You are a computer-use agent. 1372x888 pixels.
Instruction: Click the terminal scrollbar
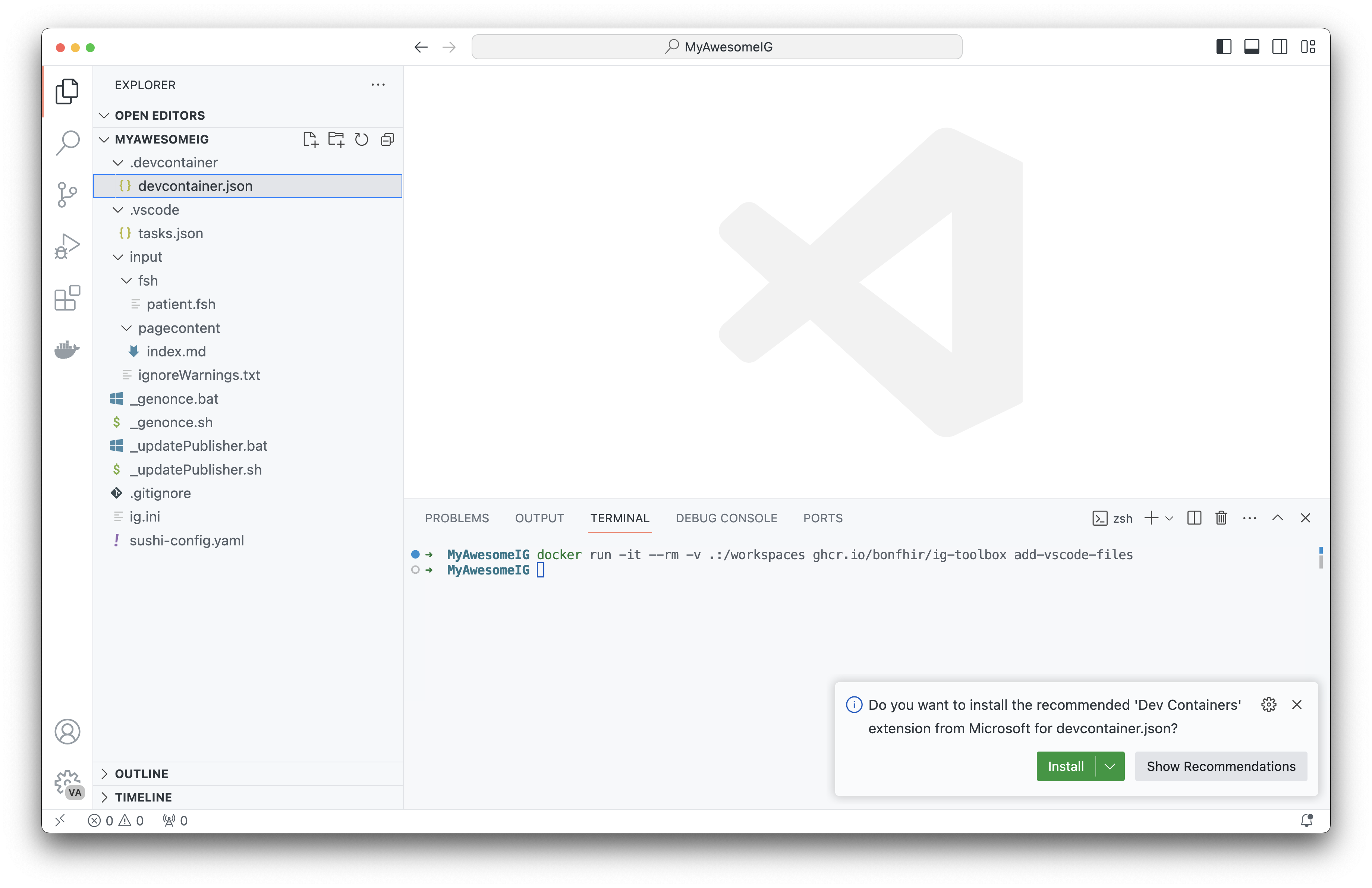click(1321, 558)
